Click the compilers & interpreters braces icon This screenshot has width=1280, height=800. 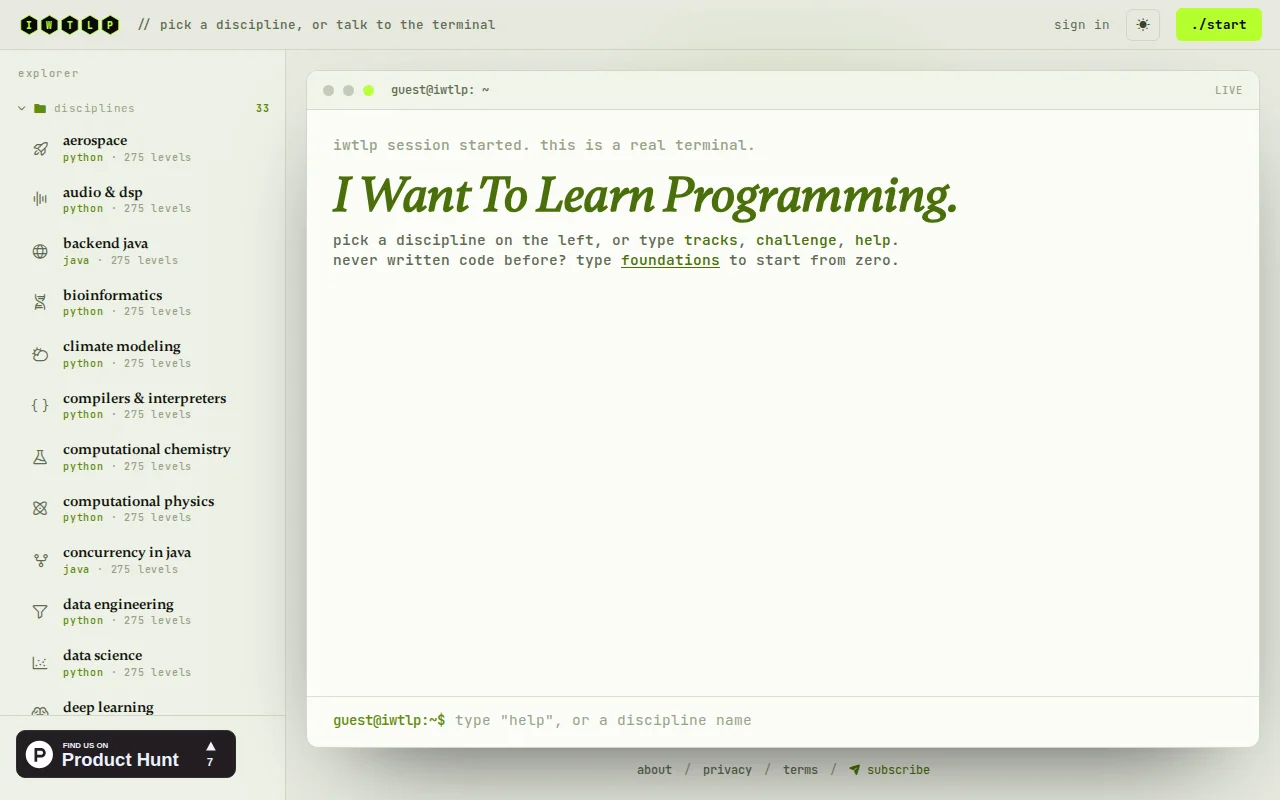(40, 405)
